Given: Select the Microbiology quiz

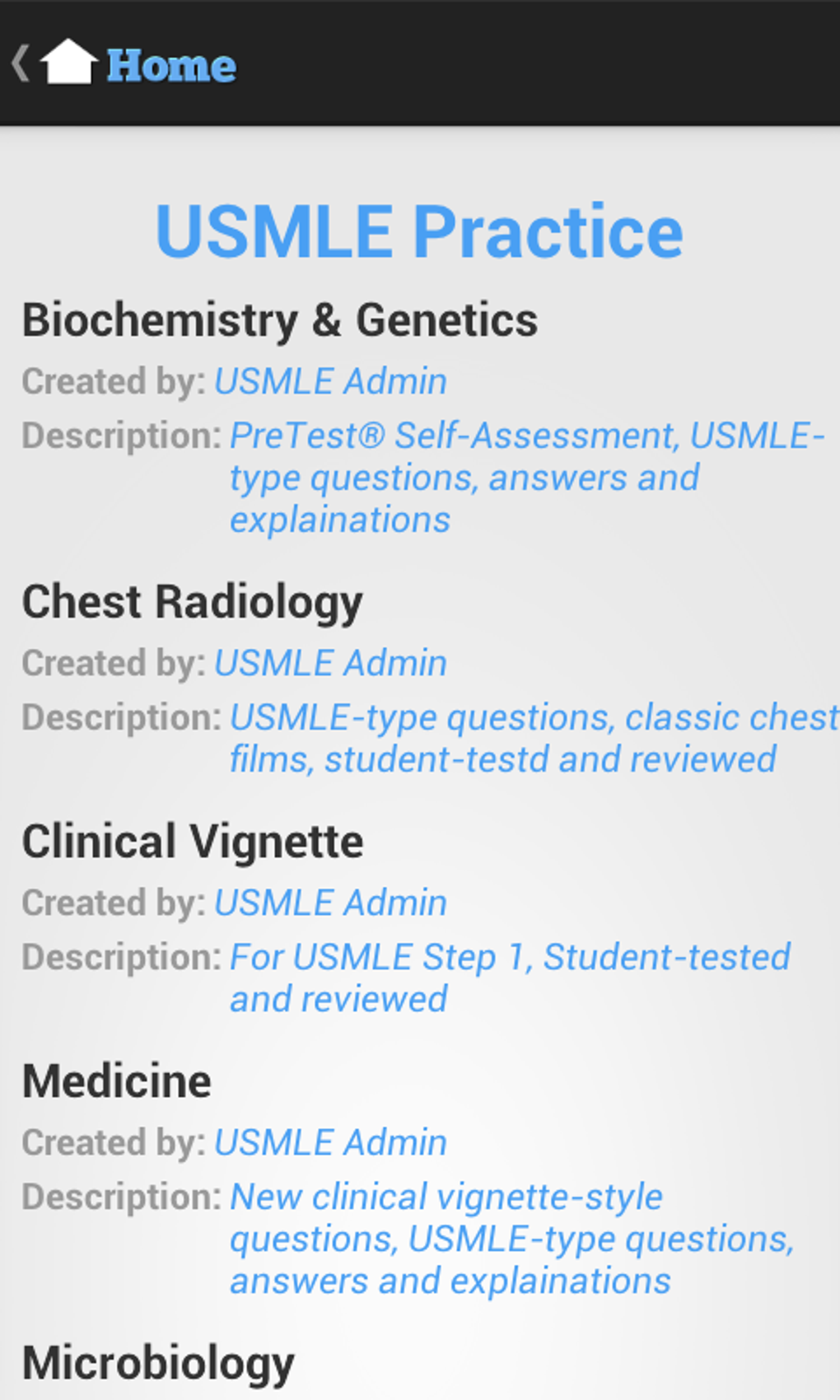Looking at the screenshot, I should click(x=158, y=1362).
